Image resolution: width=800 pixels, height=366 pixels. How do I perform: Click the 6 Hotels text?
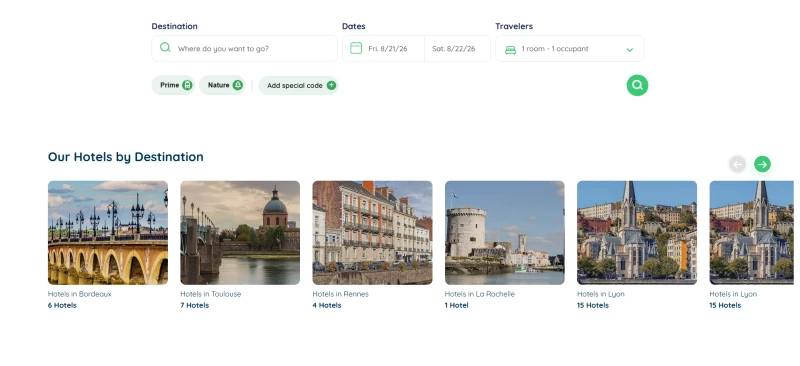tap(62, 305)
